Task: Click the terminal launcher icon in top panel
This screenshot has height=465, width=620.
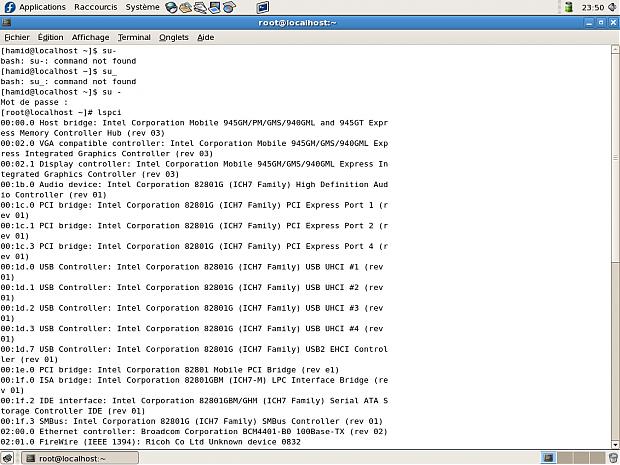Action: (263, 7)
